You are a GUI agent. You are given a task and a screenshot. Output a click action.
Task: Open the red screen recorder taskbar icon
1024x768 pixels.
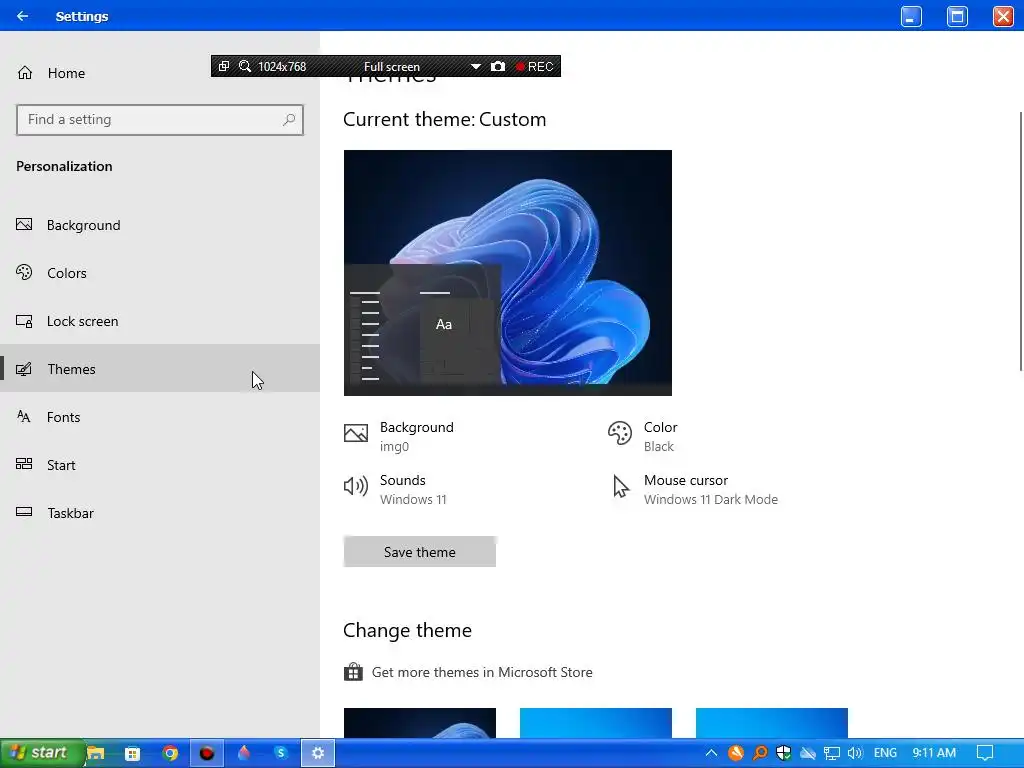207,754
